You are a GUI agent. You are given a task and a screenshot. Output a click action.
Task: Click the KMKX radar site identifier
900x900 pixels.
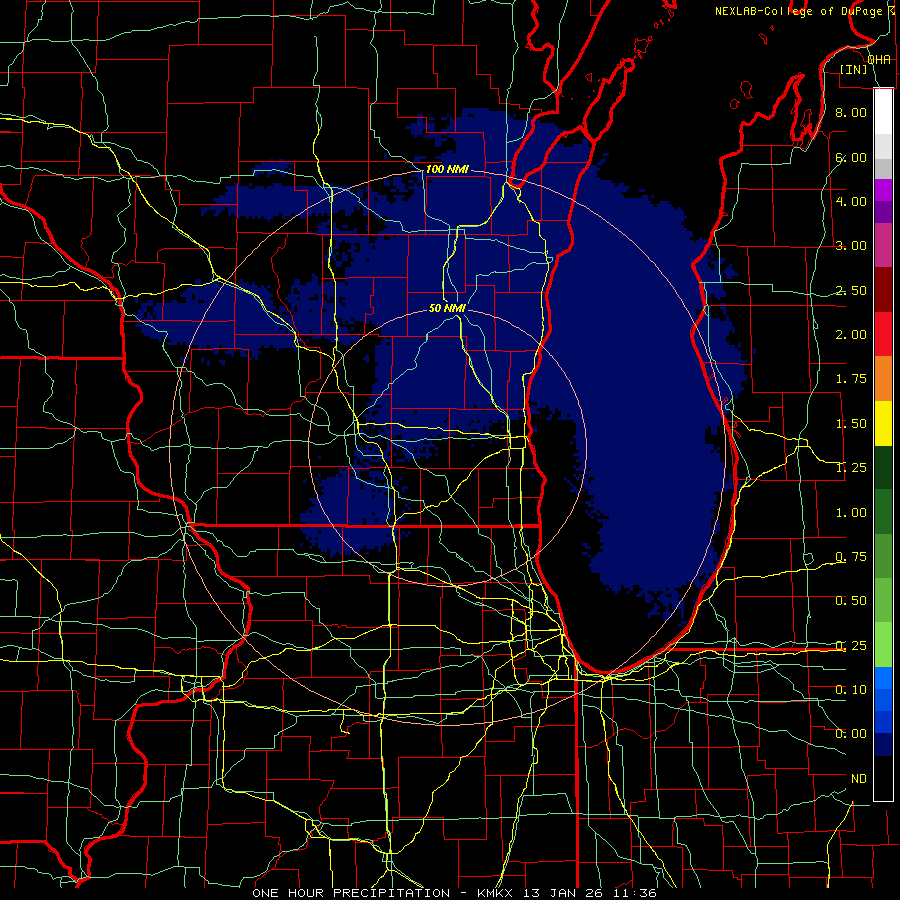pyautogui.click(x=496, y=893)
